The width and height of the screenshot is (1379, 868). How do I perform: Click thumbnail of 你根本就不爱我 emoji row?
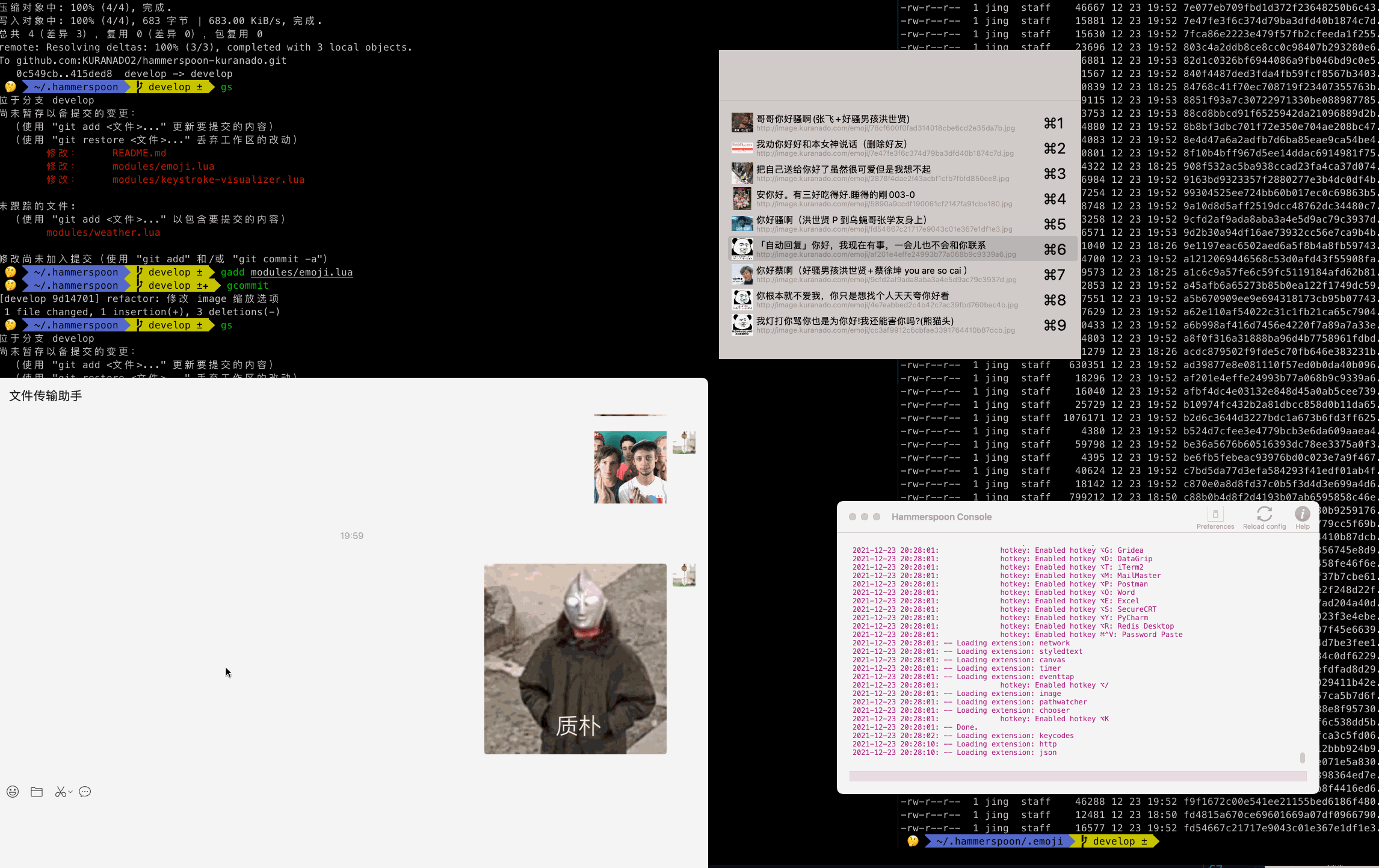[x=742, y=300]
